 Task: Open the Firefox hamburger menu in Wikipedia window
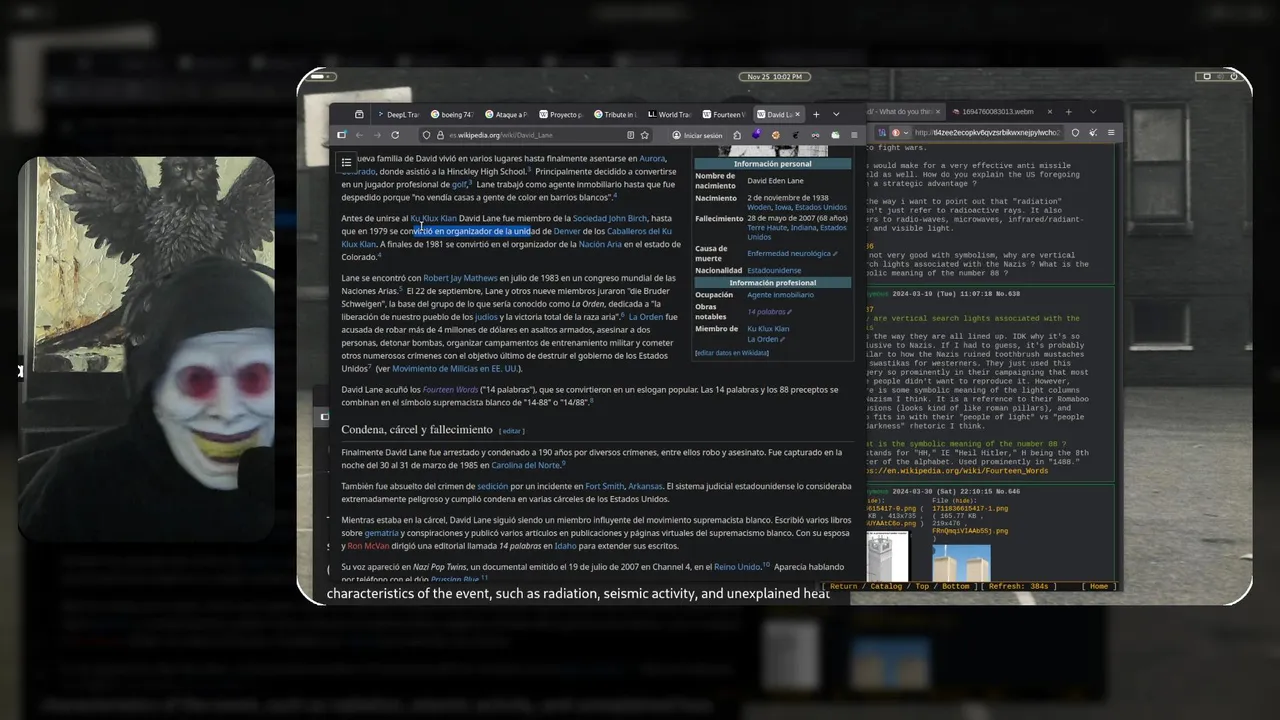854,135
